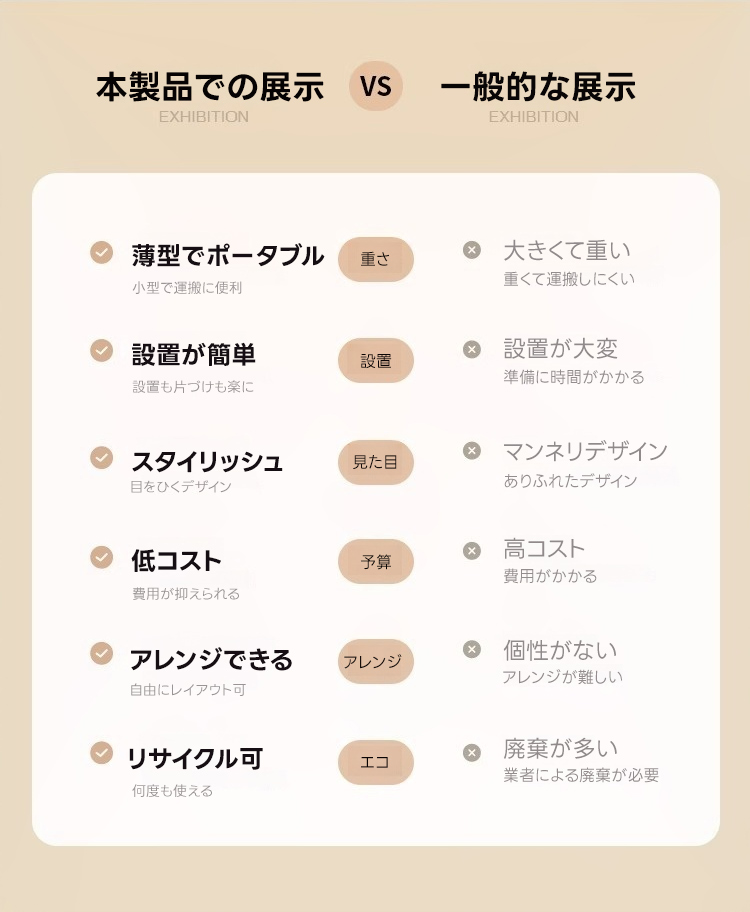Screen dimensions: 750x912
Task: Click the check icon beside 薄型でポータブル
Action: pos(101,251)
